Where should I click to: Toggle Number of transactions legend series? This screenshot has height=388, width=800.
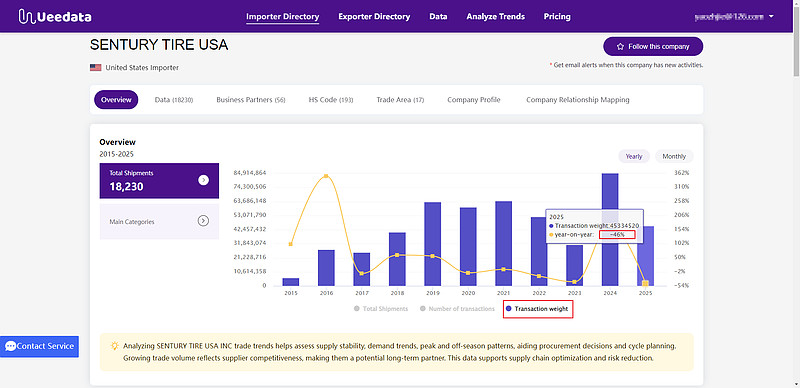[x=457, y=309]
